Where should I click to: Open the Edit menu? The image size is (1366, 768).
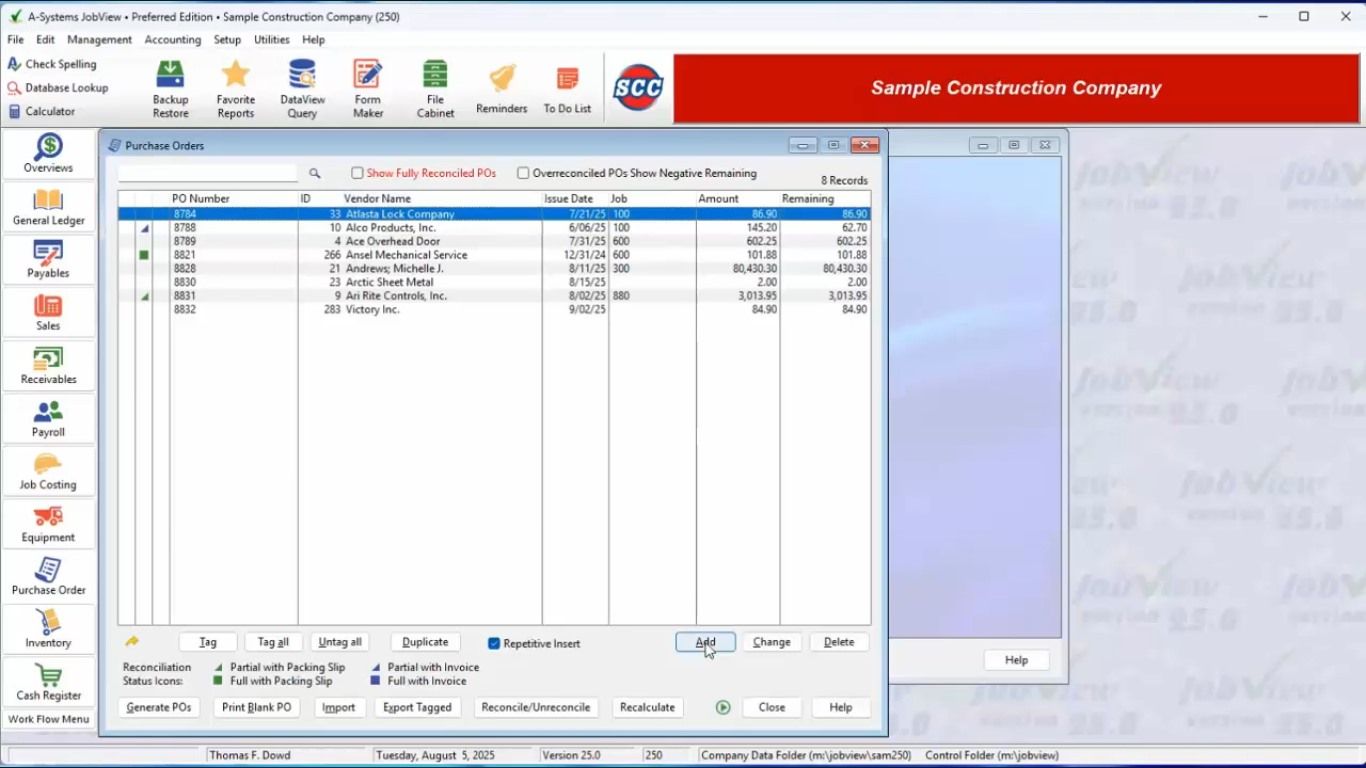point(45,40)
